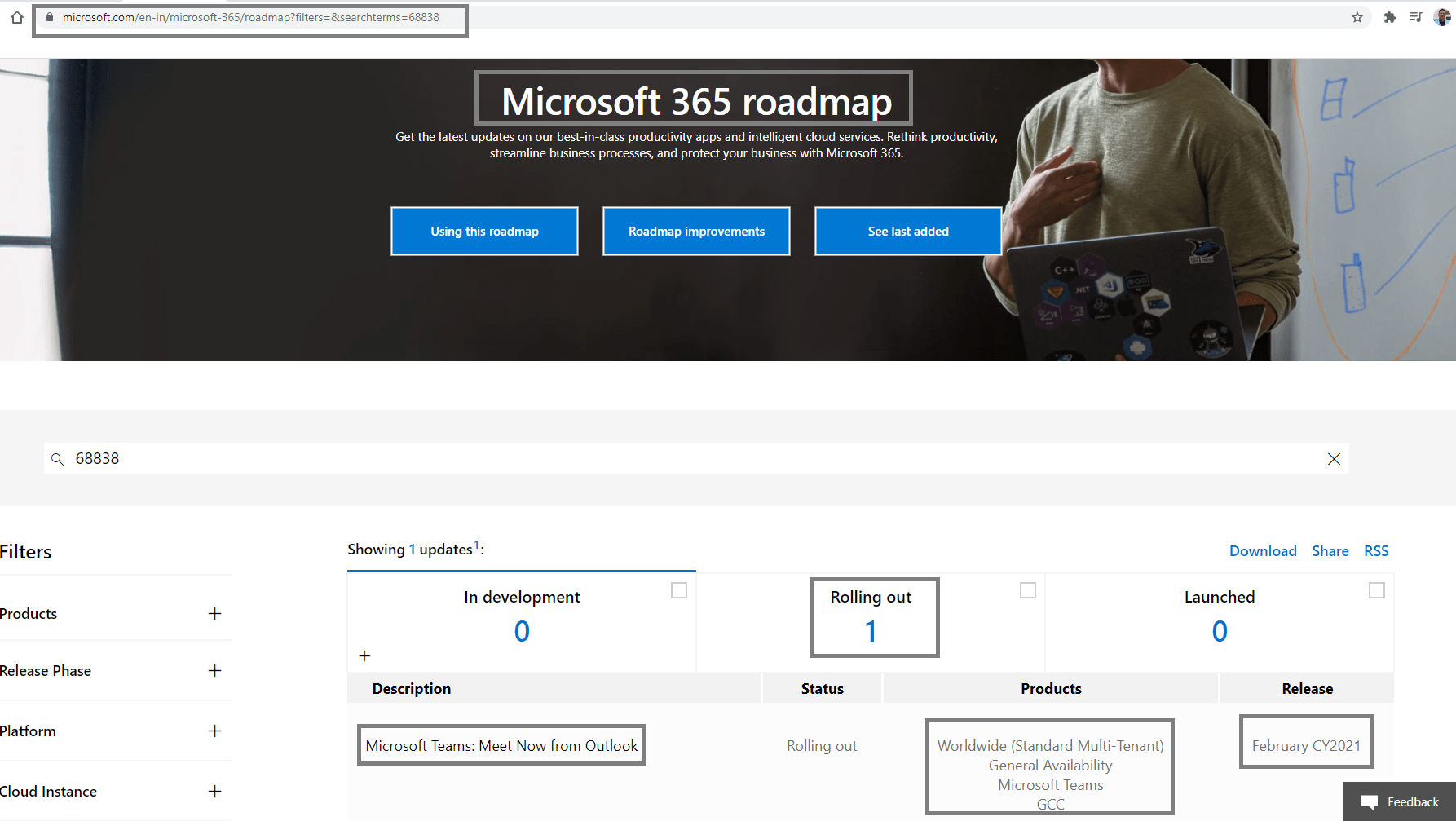The width and height of the screenshot is (1456, 821).
Task: Click the site lock icon in address bar
Action: pyautogui.click(x=50, y=17)
